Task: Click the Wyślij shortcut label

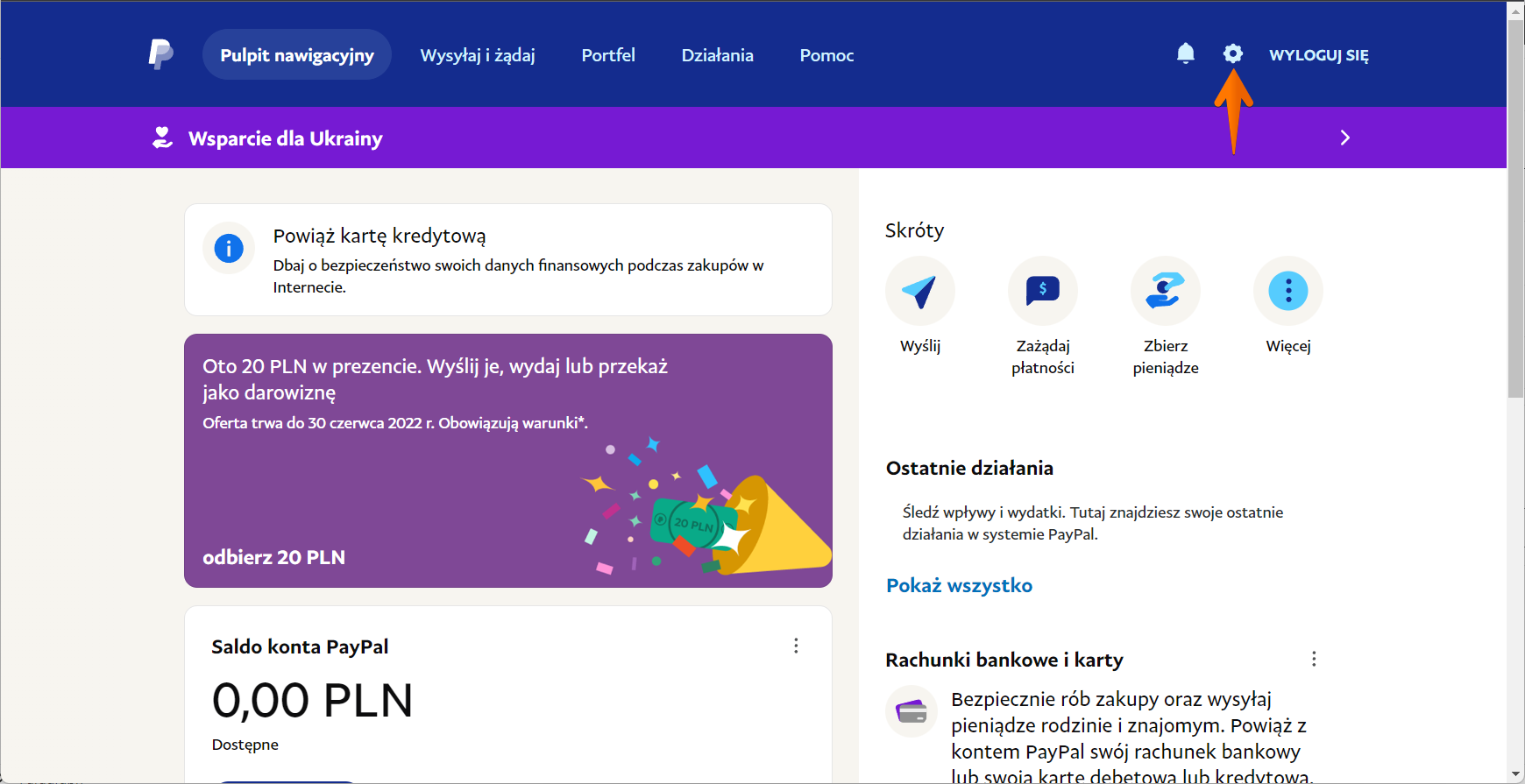Action: pos(920,346)
